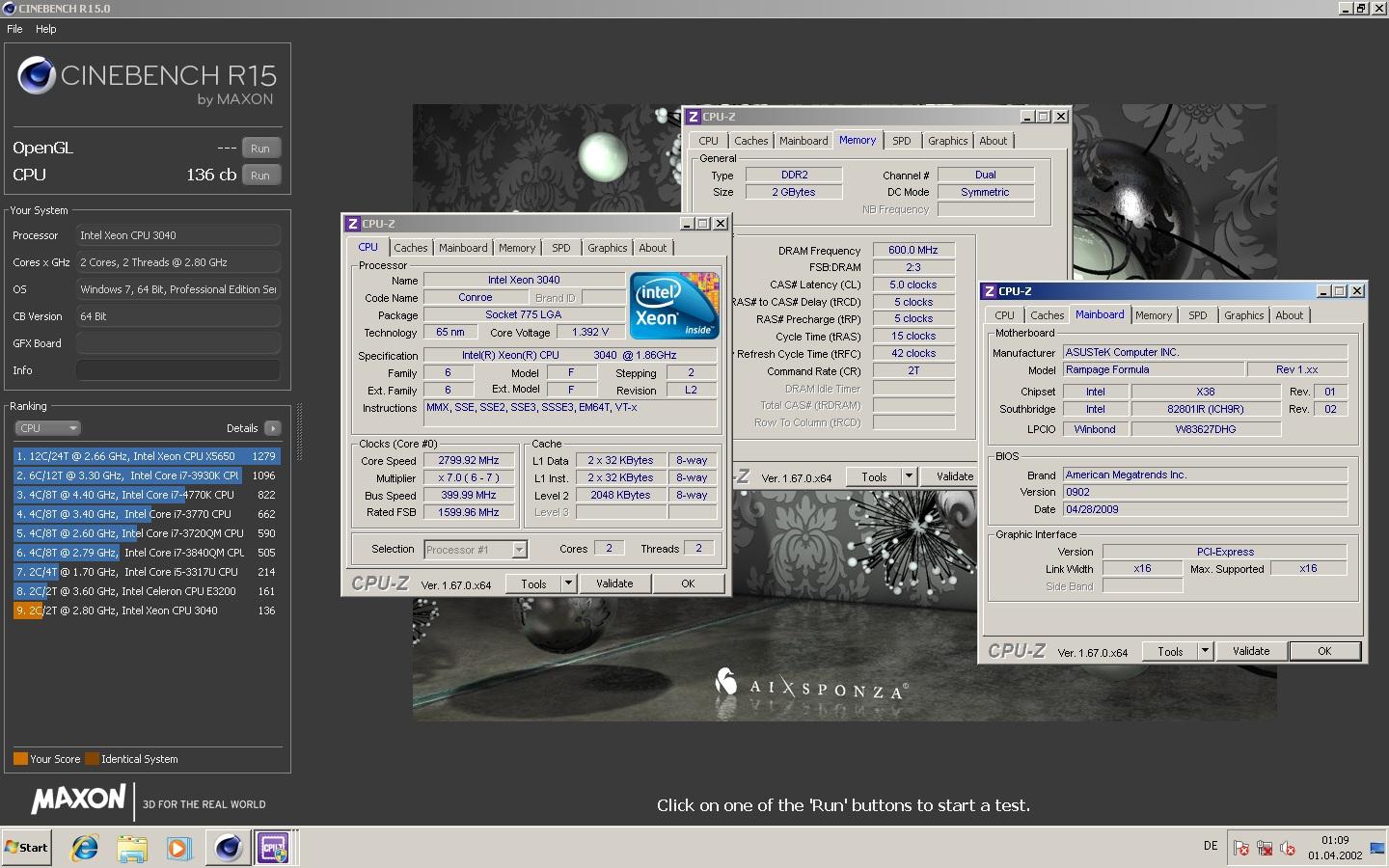Screen dimensions: 1389x868
Task: Open the Action Center flag tray icon
Action: [1240, 849]
